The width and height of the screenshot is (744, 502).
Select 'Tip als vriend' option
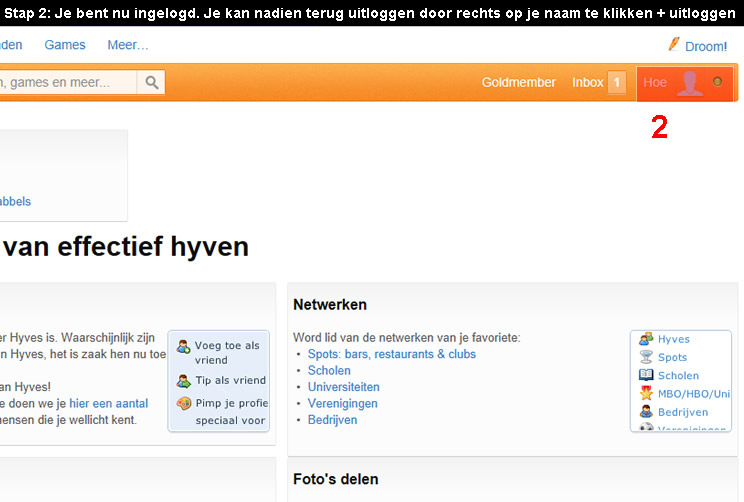point(231,381)
